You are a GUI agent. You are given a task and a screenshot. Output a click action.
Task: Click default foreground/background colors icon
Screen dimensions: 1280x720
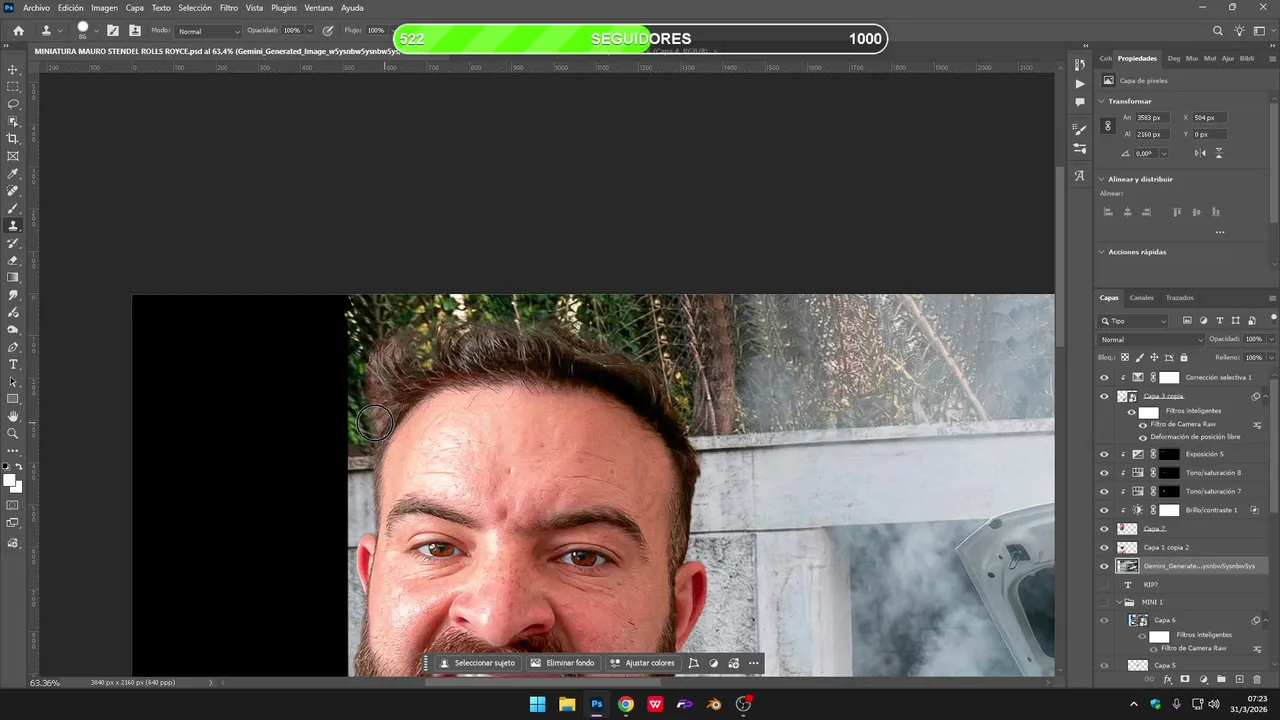tap(6, 467)
